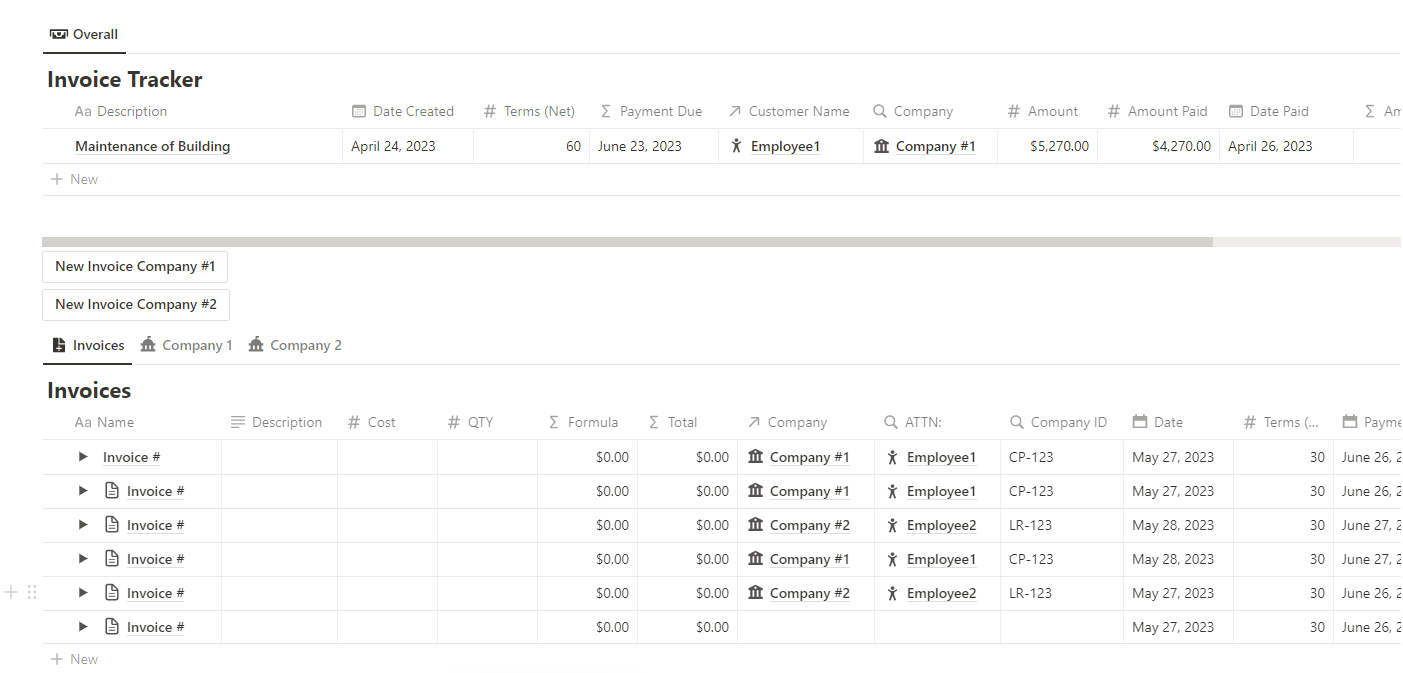This screenshot has height=673, width=1403.
Task: Click the April 26, 2023 date paid cell
Action: (1286, 146)
